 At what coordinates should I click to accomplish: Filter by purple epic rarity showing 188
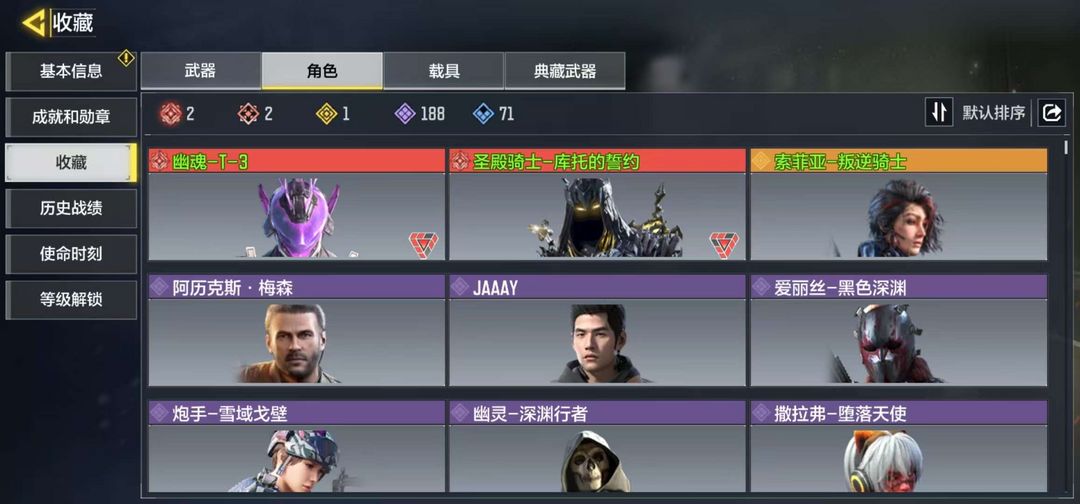pos(405,114)
